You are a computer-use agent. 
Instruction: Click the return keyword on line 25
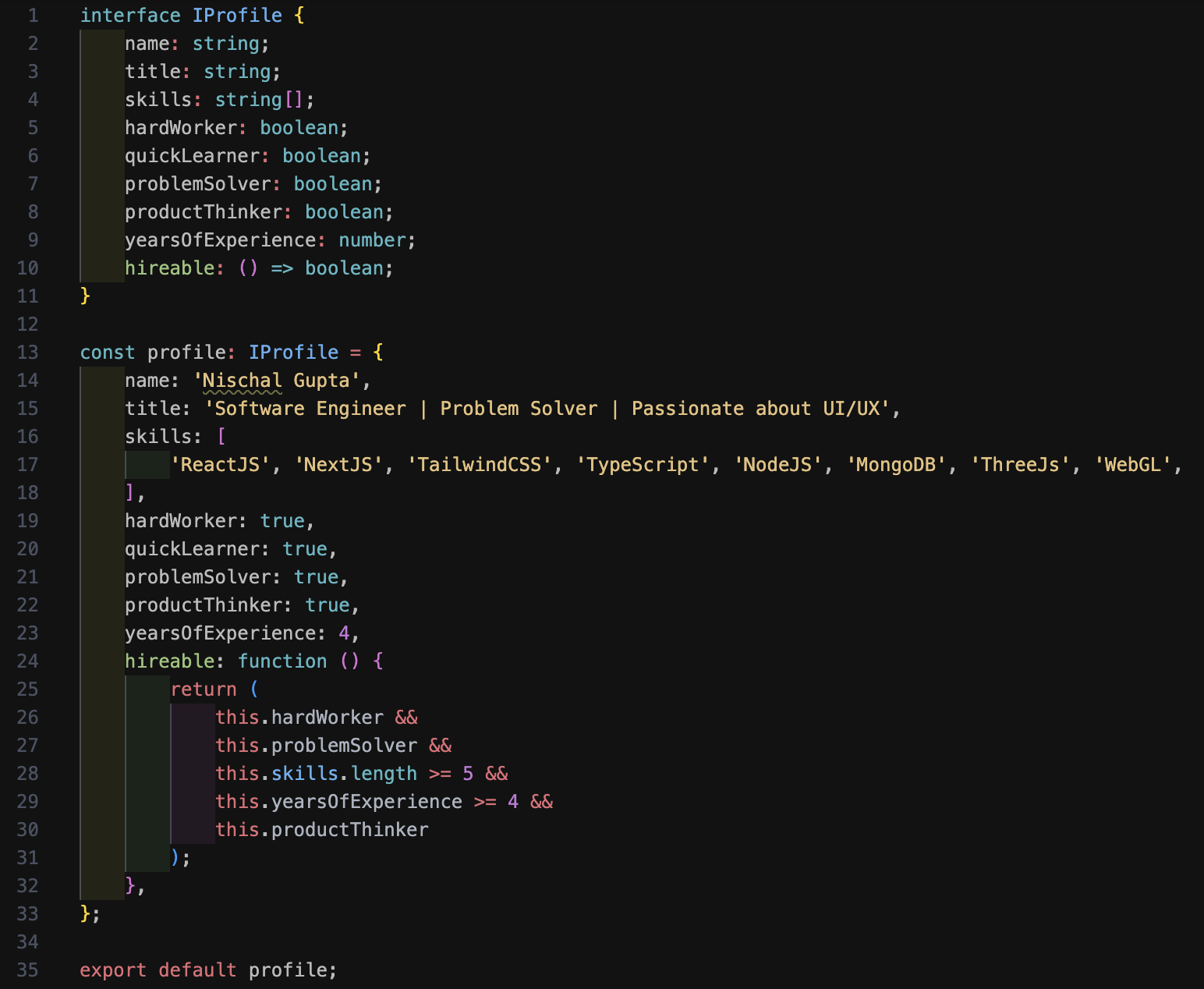click(x=203, y=689)
